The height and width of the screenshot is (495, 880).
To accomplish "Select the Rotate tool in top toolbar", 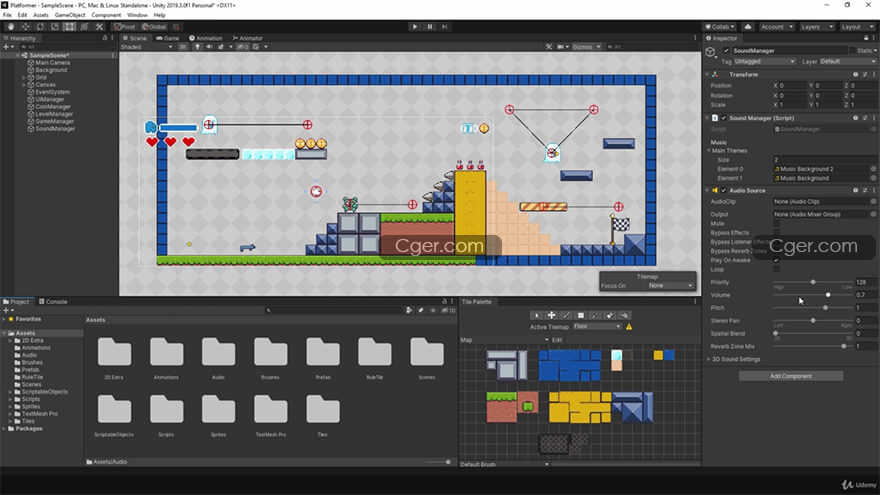I will pyautogui.click(x=40, y=26).
